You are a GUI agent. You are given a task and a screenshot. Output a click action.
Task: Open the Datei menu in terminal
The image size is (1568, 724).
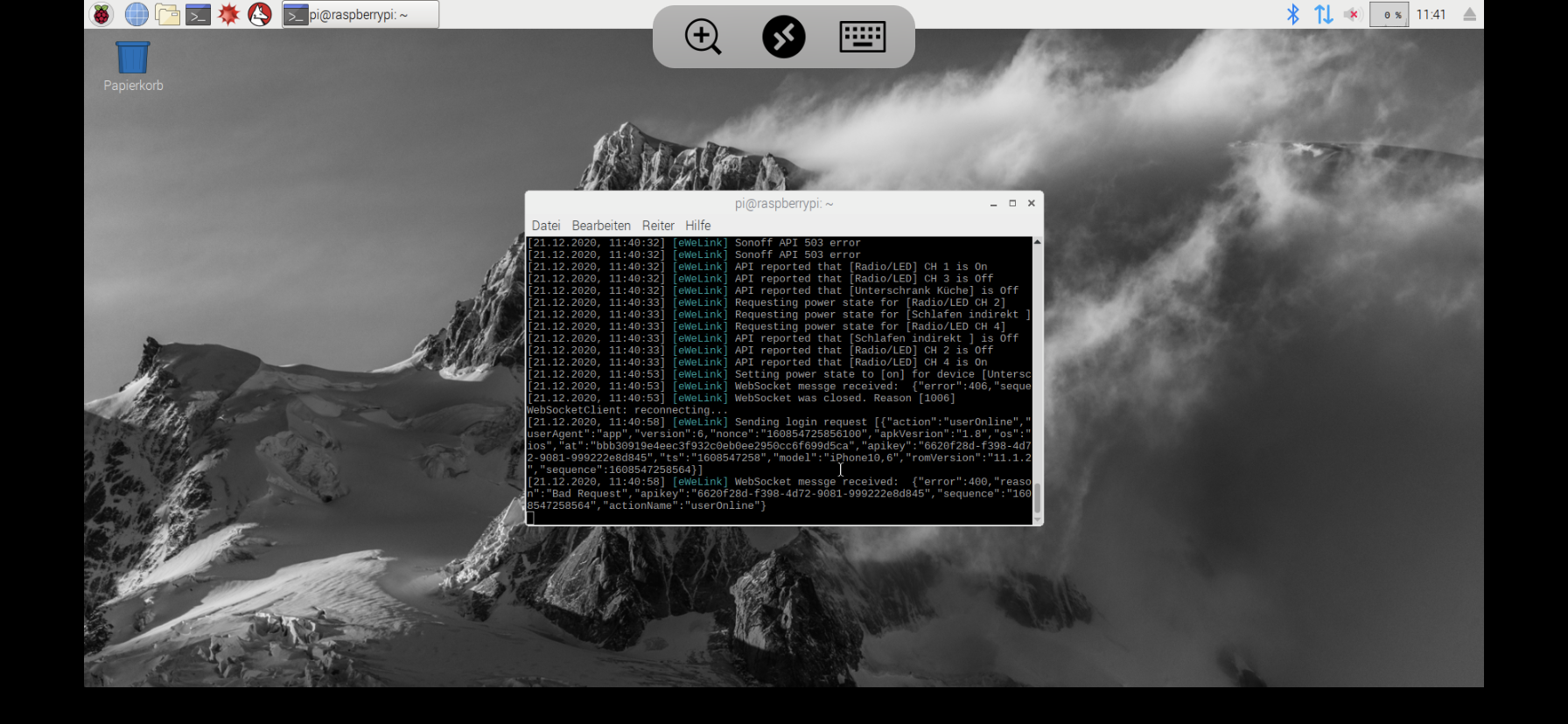pos(546,226)
